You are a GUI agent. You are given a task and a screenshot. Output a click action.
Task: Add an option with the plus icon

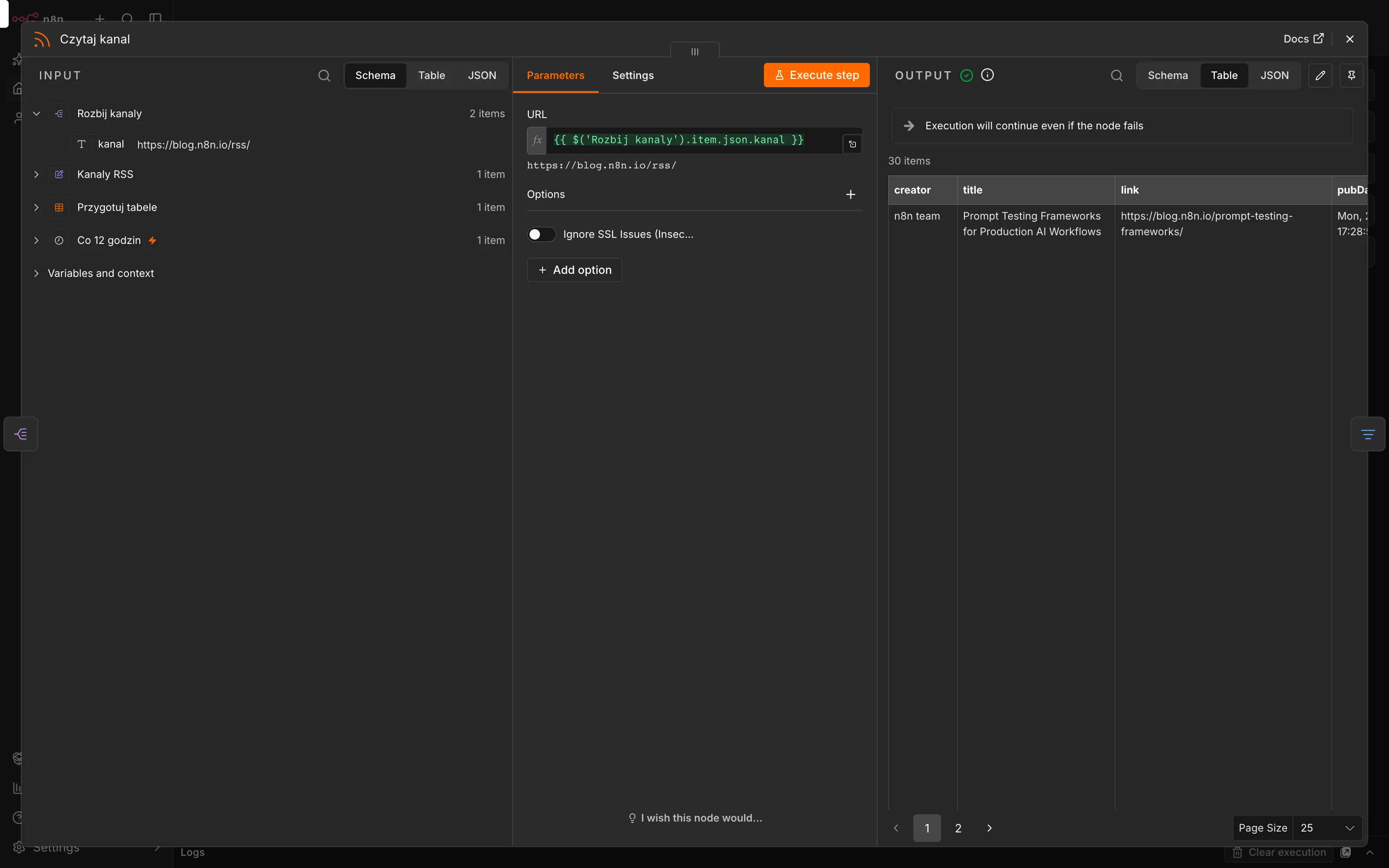[850, 194]
